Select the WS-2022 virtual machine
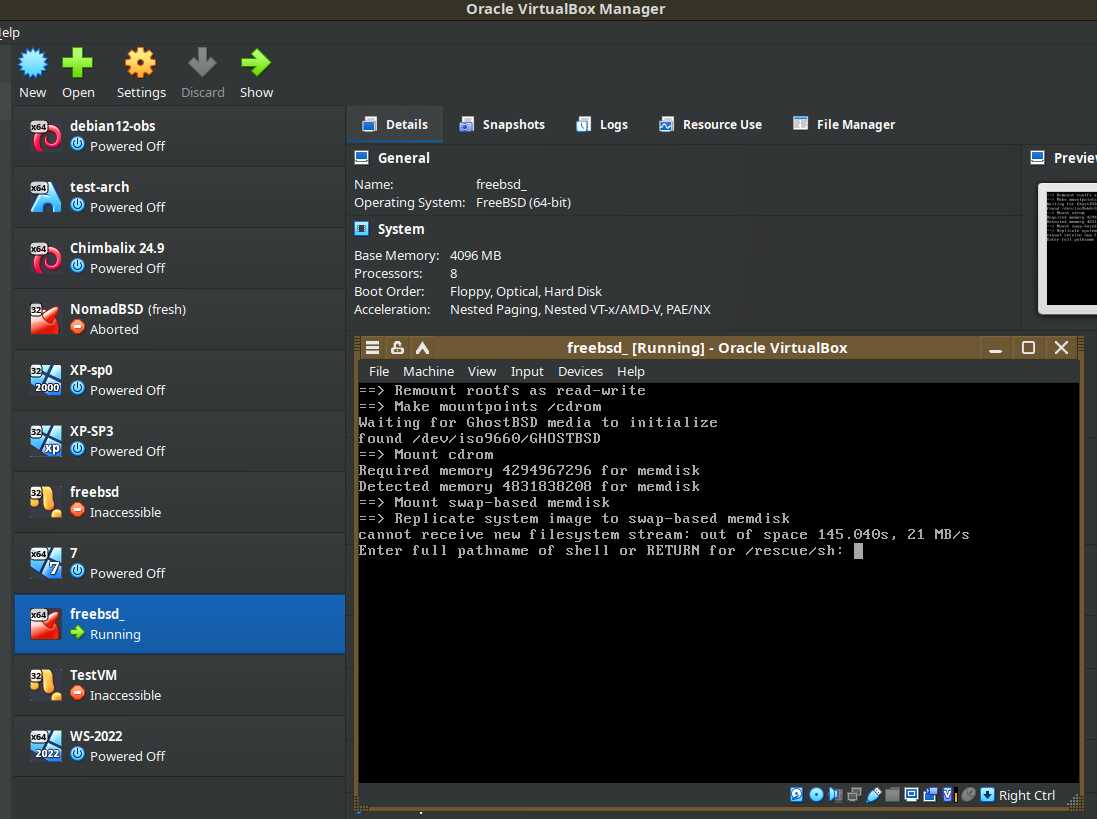The width and height of the screenshot is (1097, 819). click(x=180, y=746)
